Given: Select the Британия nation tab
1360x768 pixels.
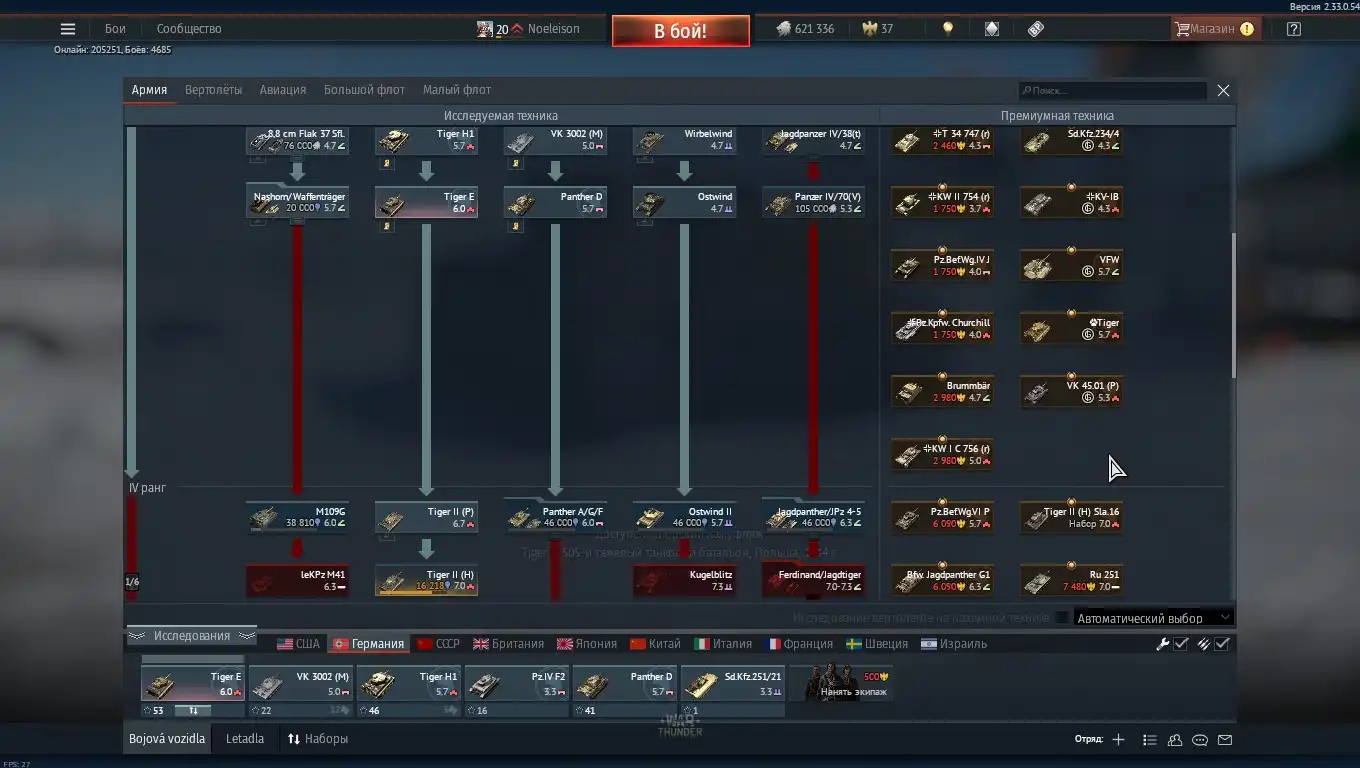Looking at the screenshot, I should pyautogui.click(x=509, y=644).
